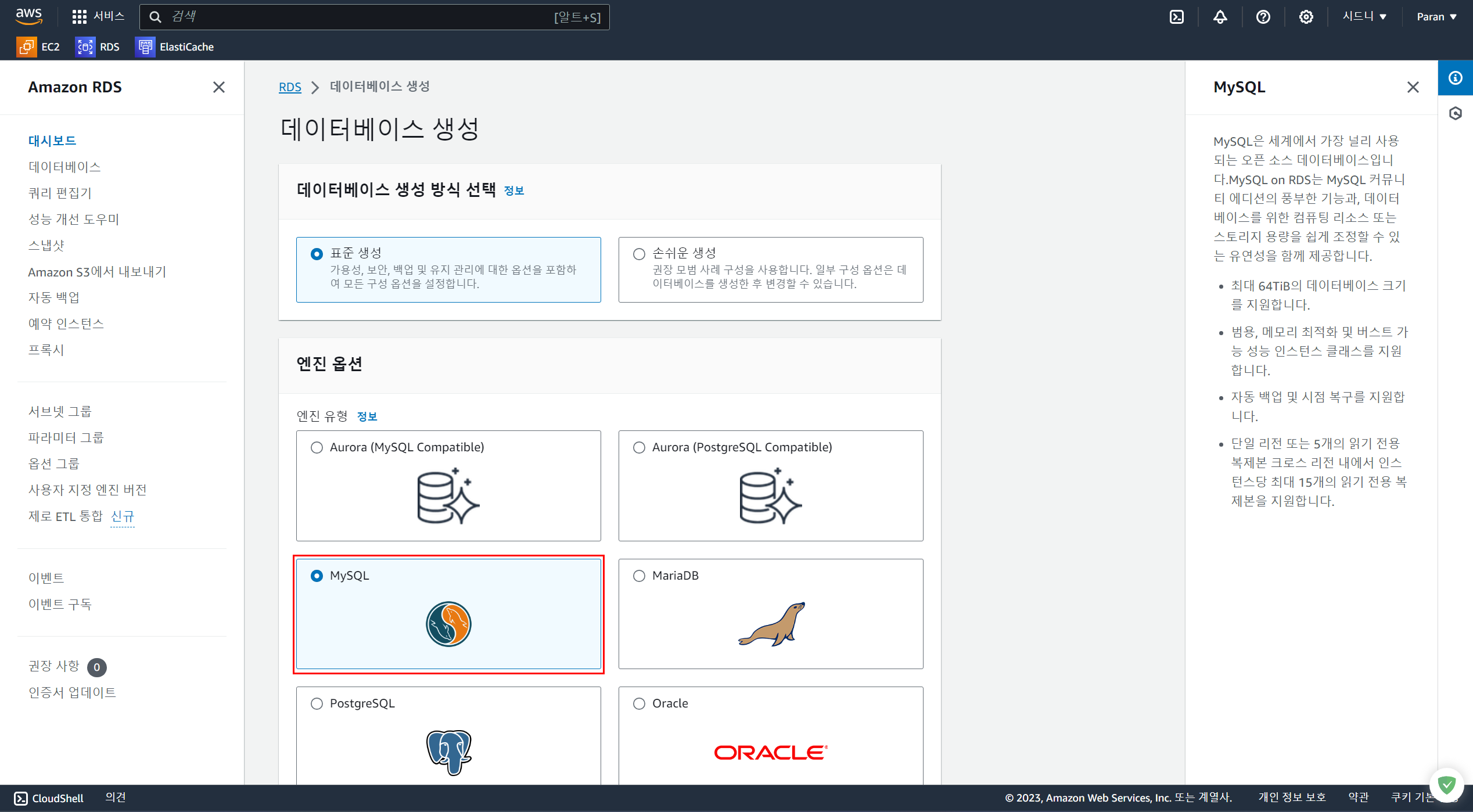This screenshot has height=812, width=1473.
Task: Click the RDS breadcrumb link
Action: click(290, 87)
